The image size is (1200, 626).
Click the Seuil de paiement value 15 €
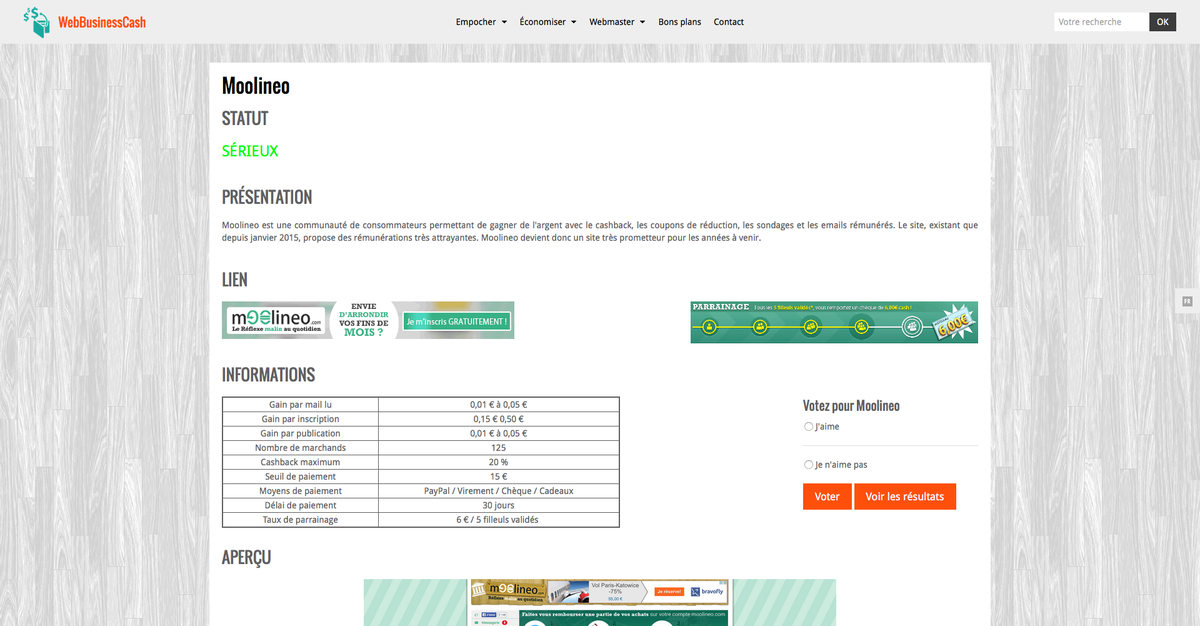[499, 477]
